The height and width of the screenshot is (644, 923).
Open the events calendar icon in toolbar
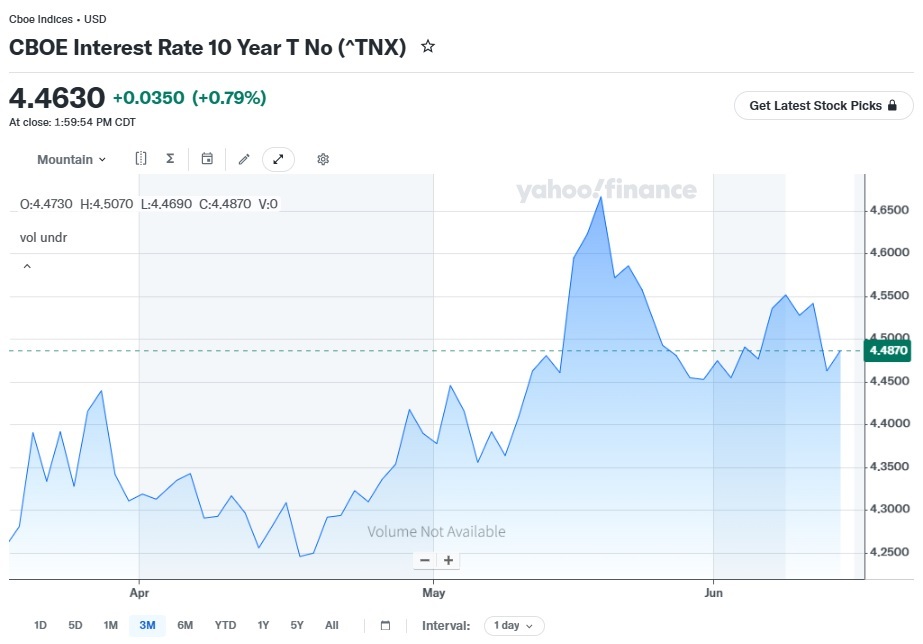[207, 158]
